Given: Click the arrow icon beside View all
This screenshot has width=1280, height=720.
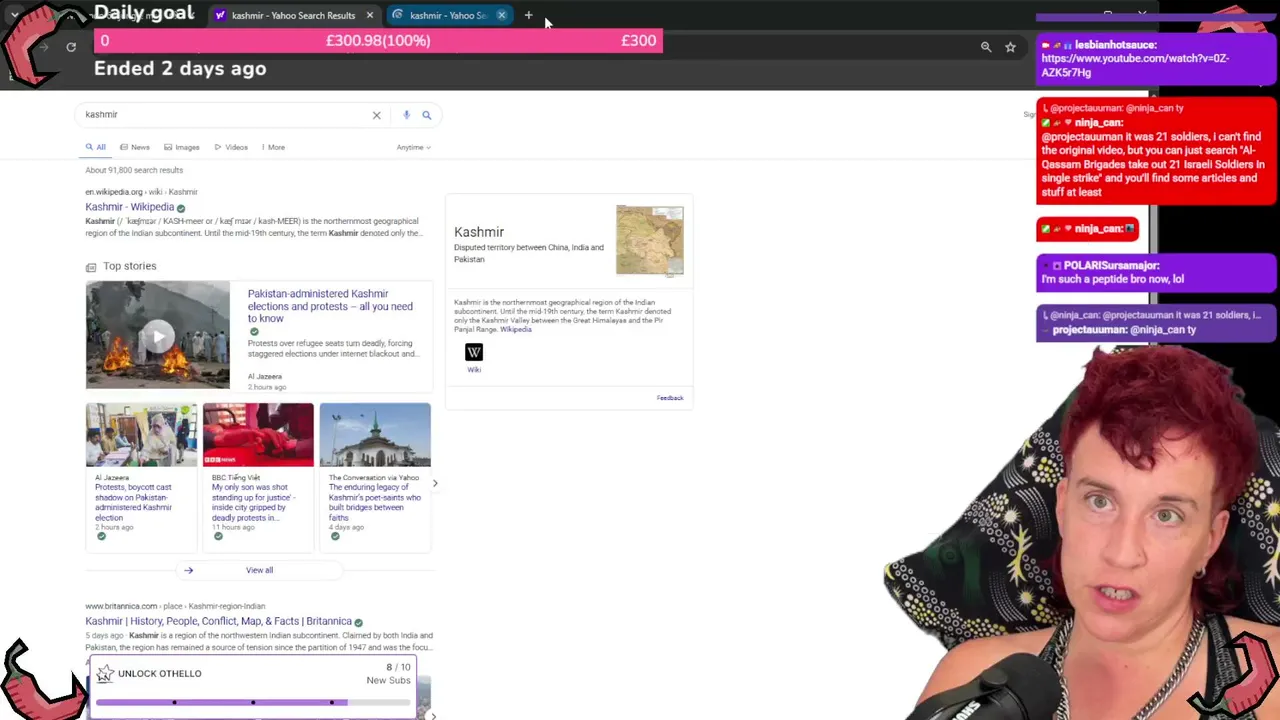Looking at the screenshot, I should (x=188, y=570).
